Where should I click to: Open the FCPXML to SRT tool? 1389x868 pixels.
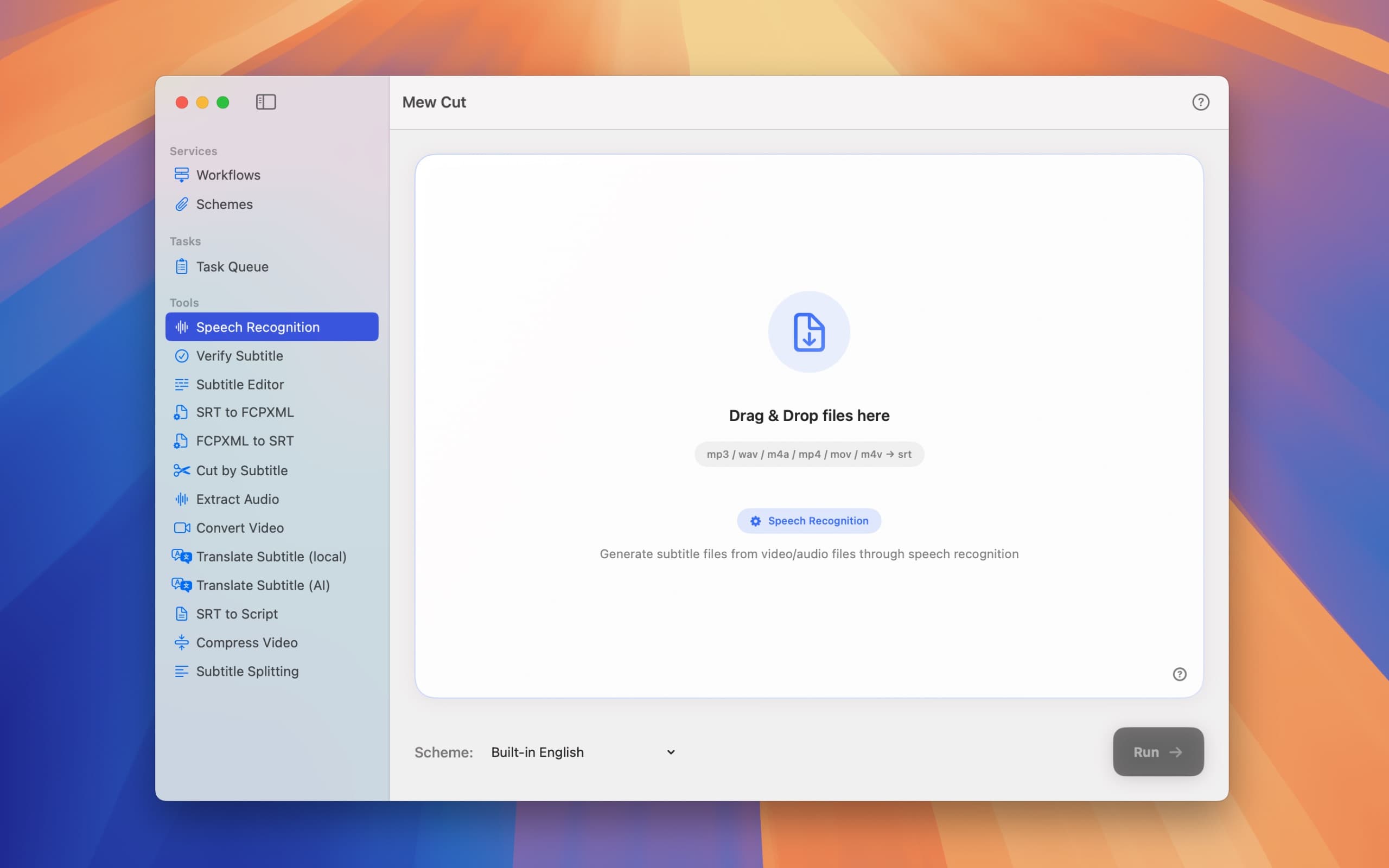point(244,441)
